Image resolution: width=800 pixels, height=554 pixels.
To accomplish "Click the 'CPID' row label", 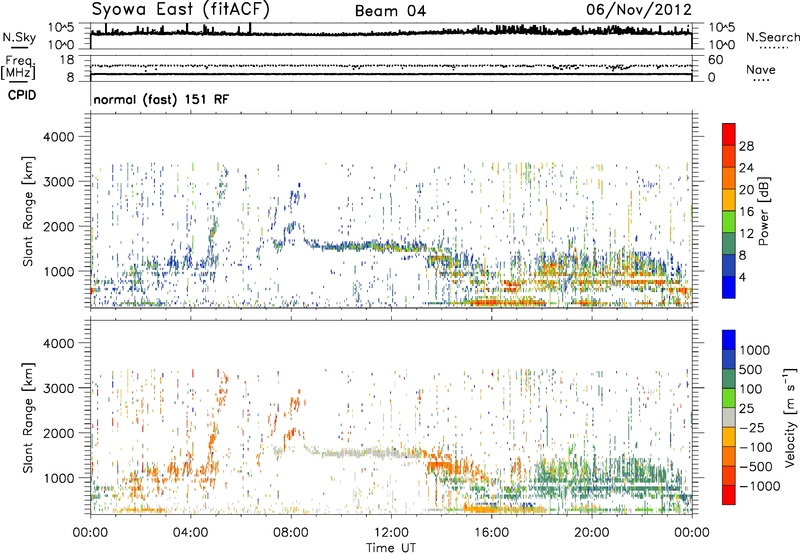I will pos(22,95).
